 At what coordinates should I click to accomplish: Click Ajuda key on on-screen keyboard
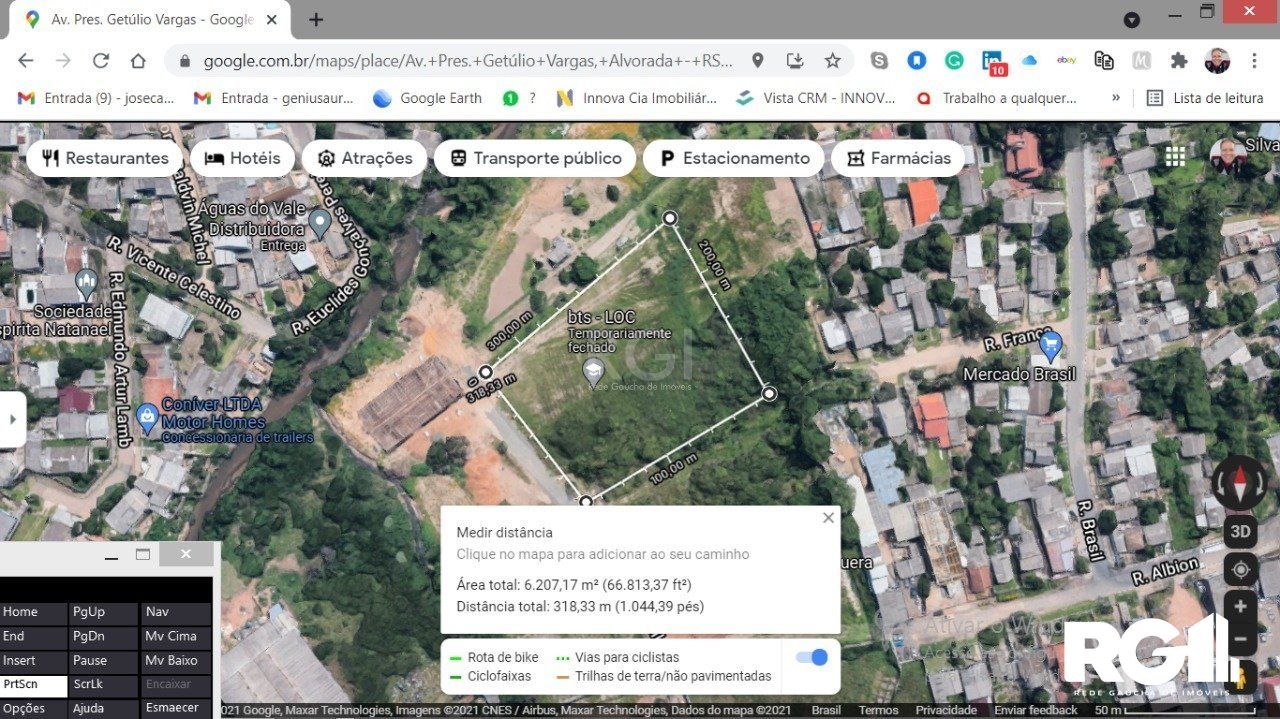pos(104,708)
